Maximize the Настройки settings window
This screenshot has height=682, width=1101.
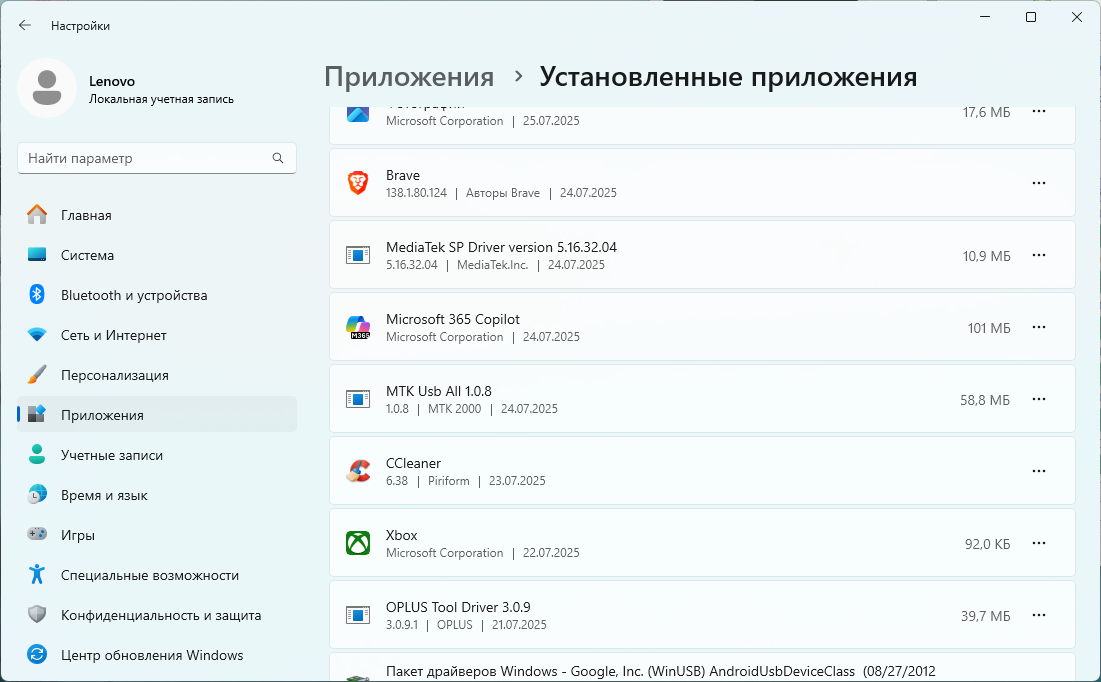1031,18
